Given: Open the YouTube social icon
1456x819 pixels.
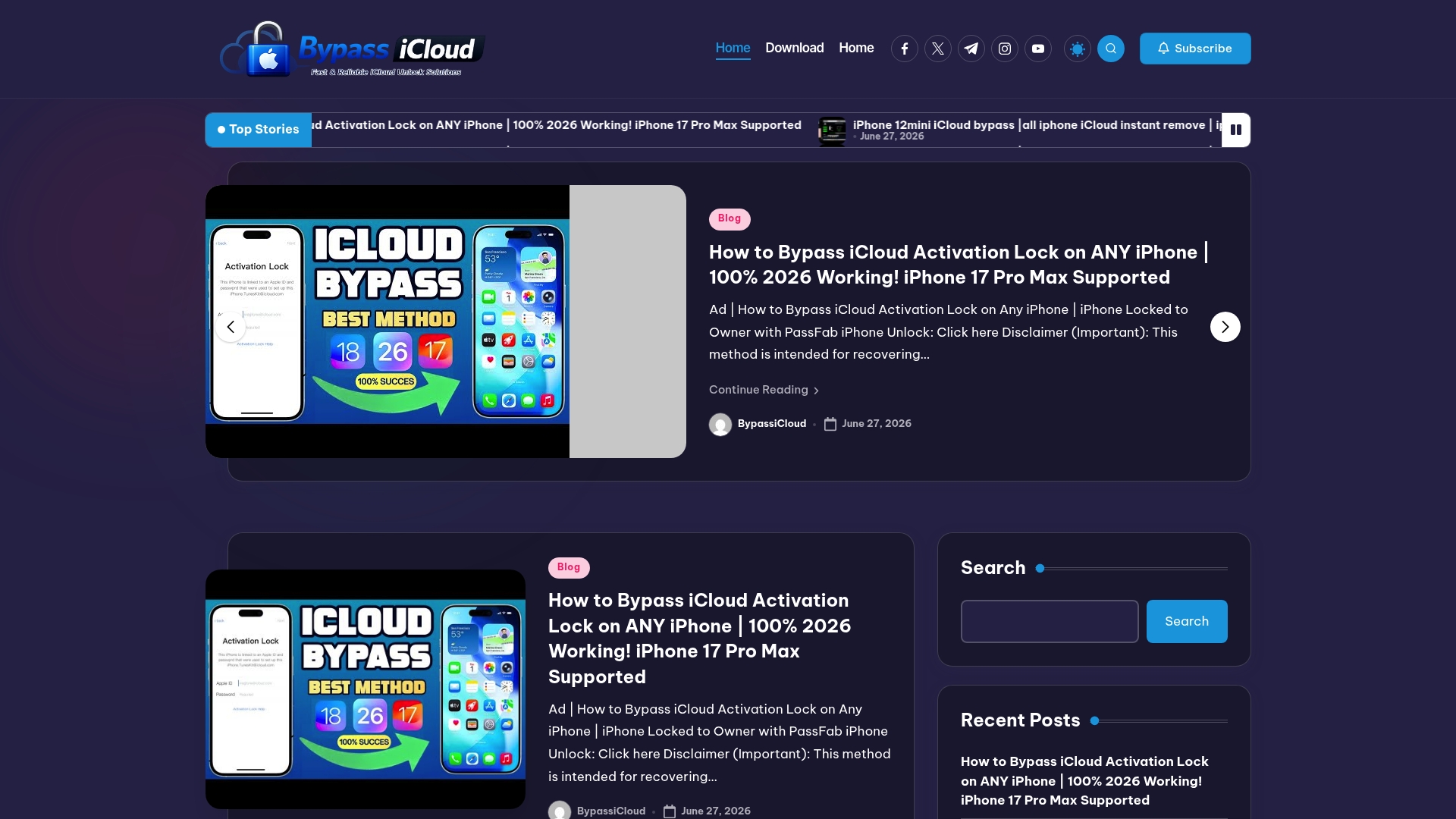Looking at the screenshot, I should click(1037, 49).
